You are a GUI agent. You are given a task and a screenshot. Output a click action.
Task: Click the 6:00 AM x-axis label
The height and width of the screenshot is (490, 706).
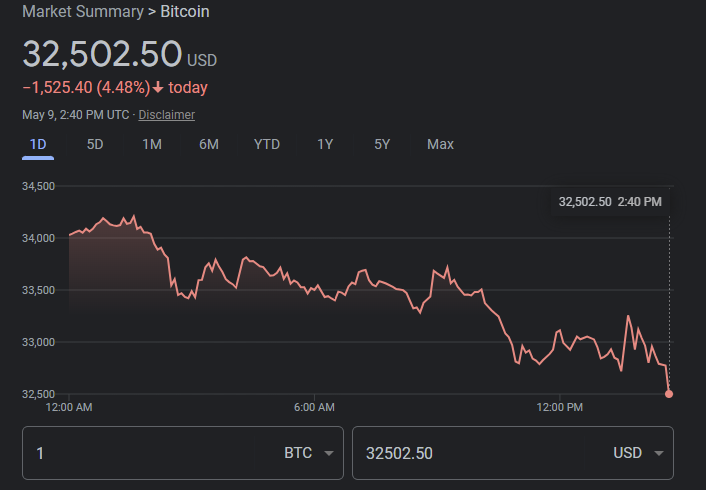click(314, 407)
